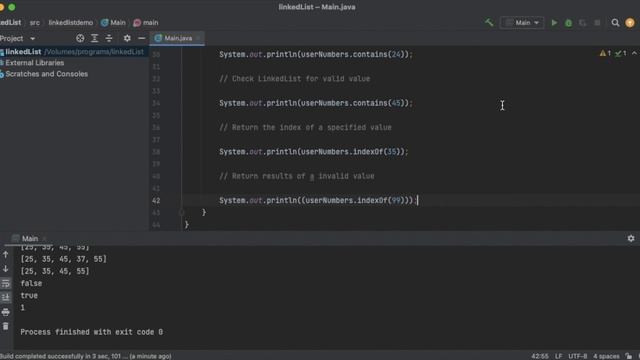The height and width of the screenshot is (360, 640).
Task: Click the Main class breadcrumb
Action: [113, 23]
